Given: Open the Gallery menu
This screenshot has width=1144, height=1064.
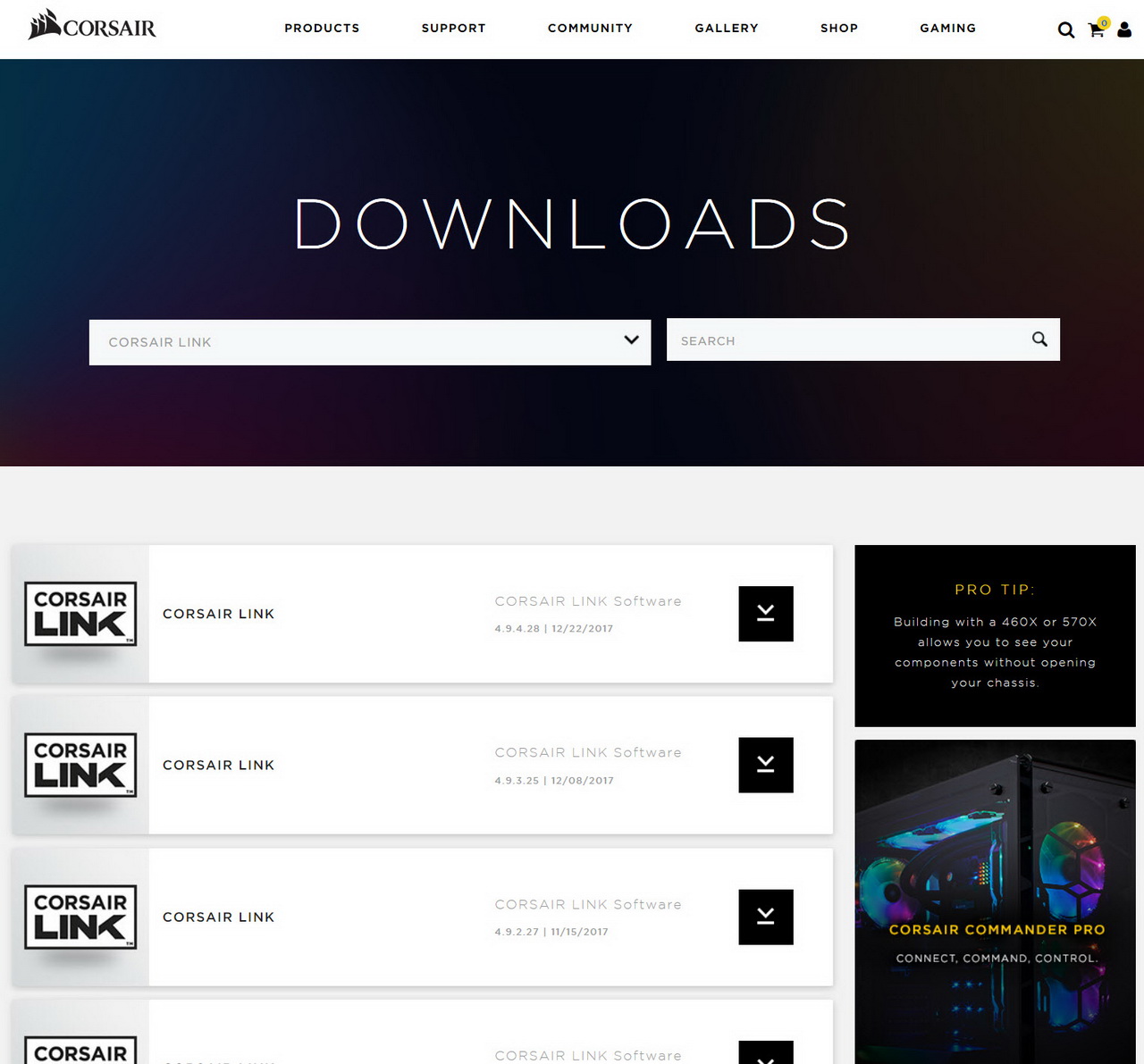Looking at the screenshot, I should (727, 29).
